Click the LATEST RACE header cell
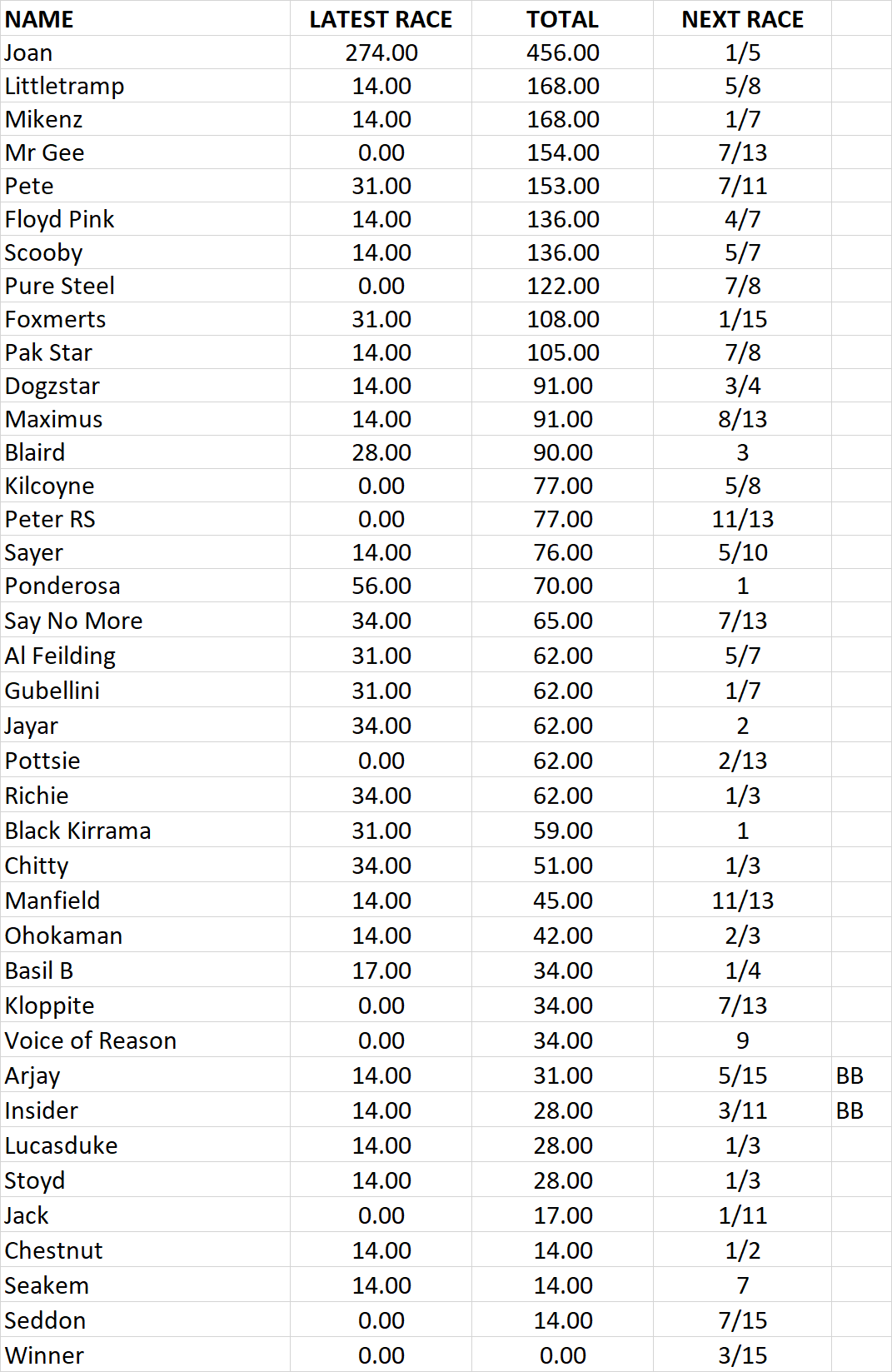Image resolution: width=892 pixels, height=1372 pixels. [381, 18]
